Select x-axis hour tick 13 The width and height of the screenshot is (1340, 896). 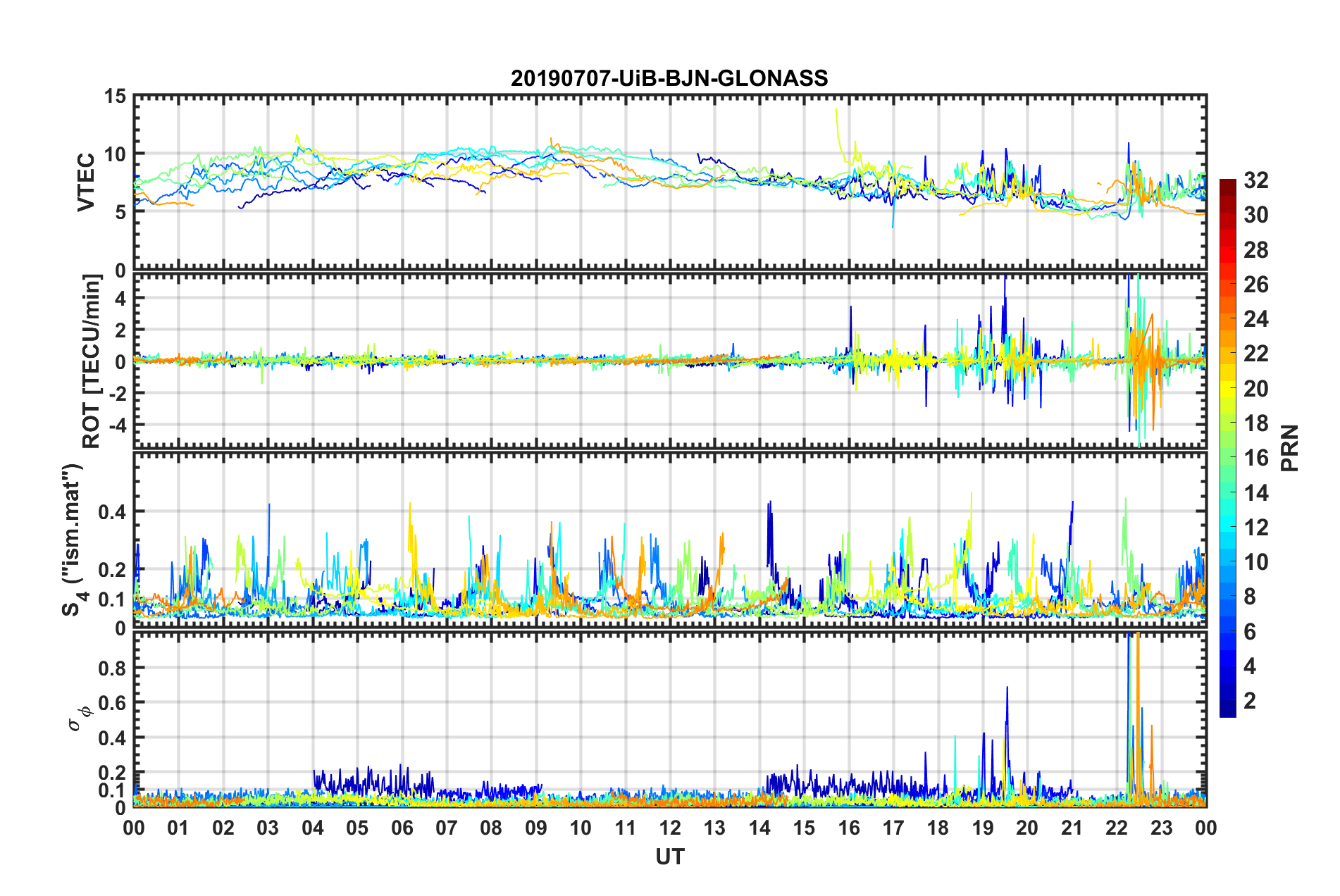(714, 828)
